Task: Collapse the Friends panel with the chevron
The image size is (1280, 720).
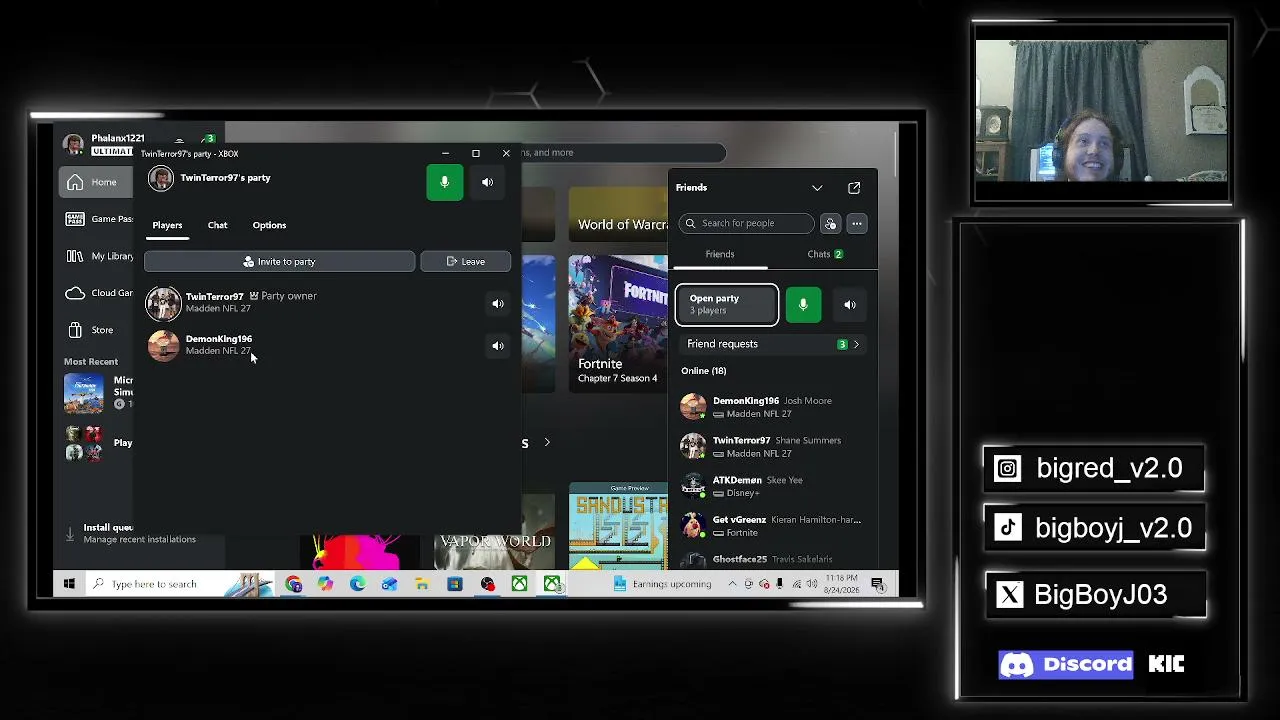Action: click(817, 188)
